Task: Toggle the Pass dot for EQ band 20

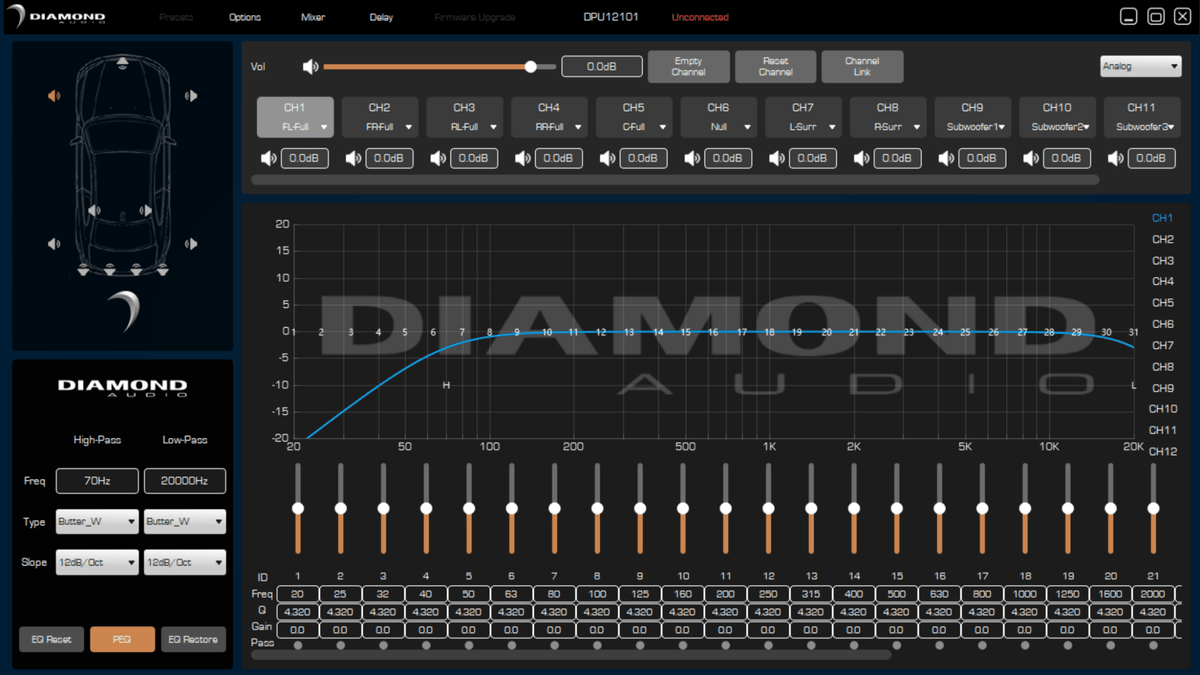Action: (x=1111, y=645)
